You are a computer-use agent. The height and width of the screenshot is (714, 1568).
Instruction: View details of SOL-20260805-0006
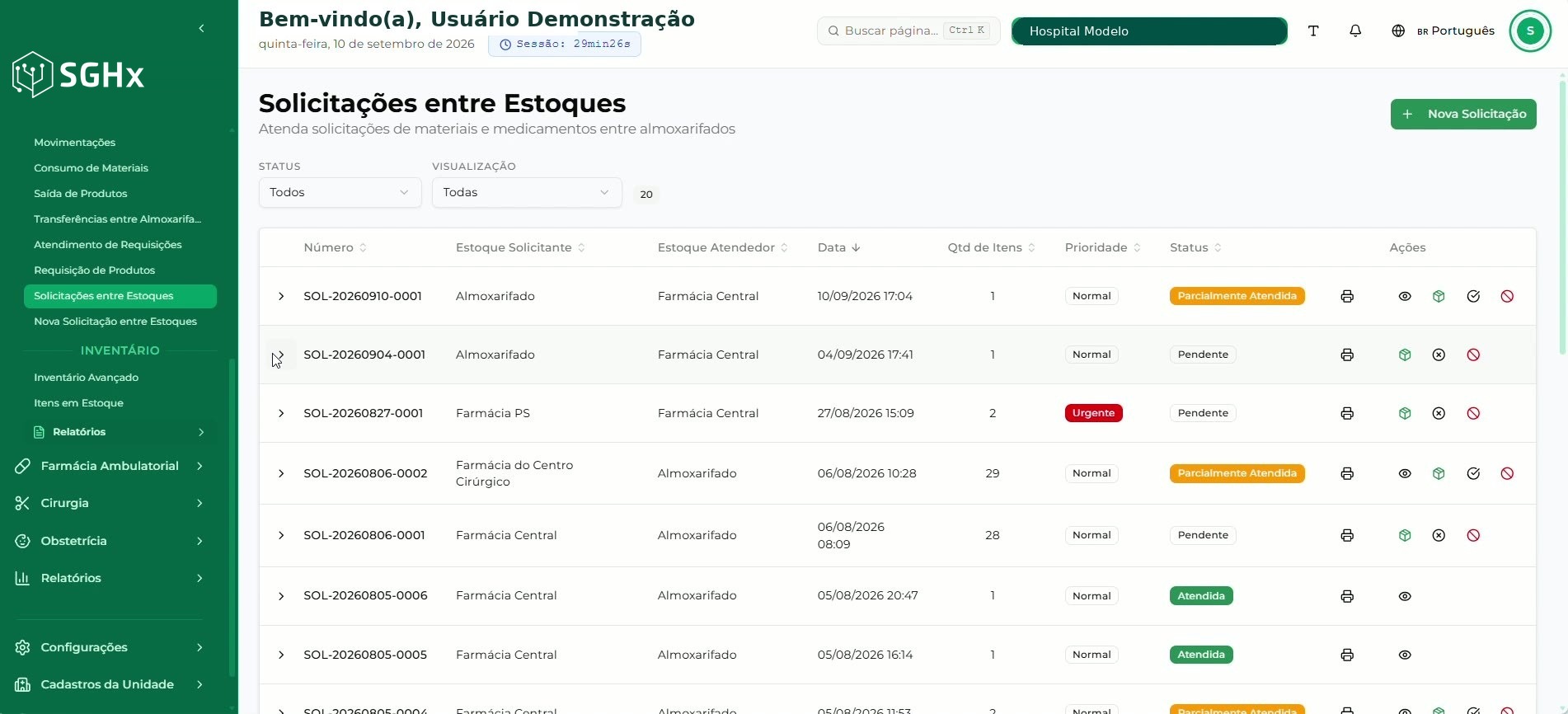click(1405, 596)
